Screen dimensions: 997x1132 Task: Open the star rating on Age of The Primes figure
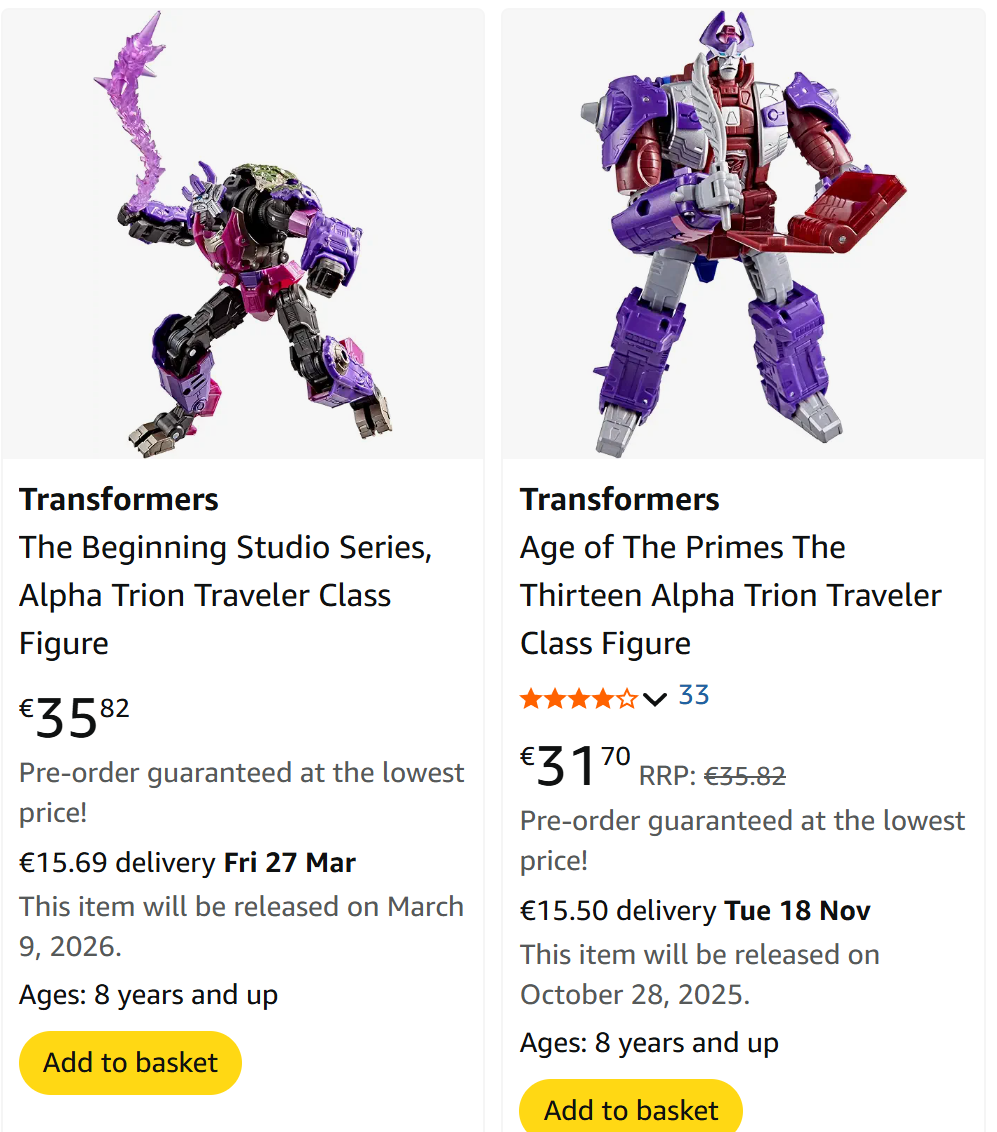tap(578, 698)
